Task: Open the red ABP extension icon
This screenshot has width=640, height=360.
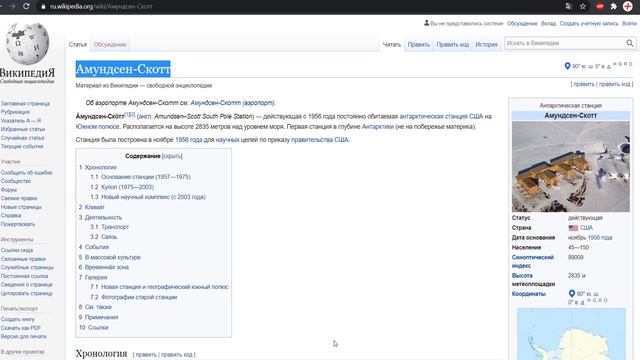Action: (x=600, y=6)
